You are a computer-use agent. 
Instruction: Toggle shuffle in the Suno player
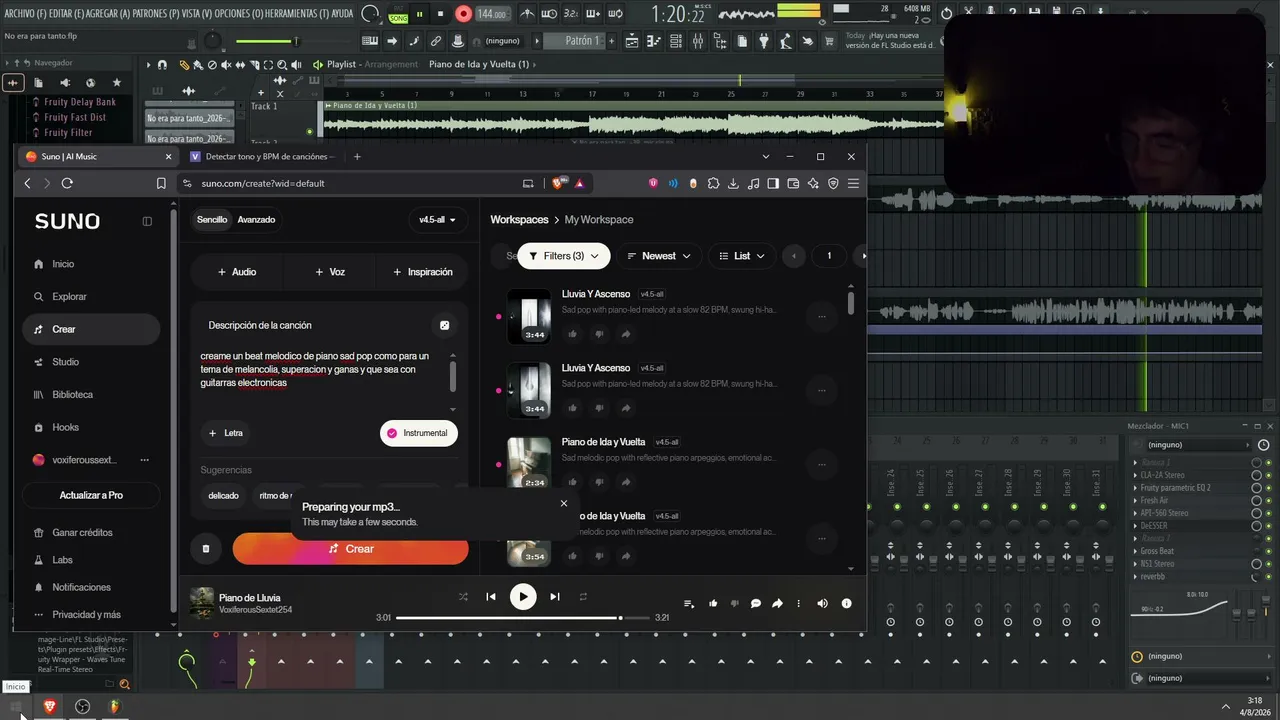[463, 597]
